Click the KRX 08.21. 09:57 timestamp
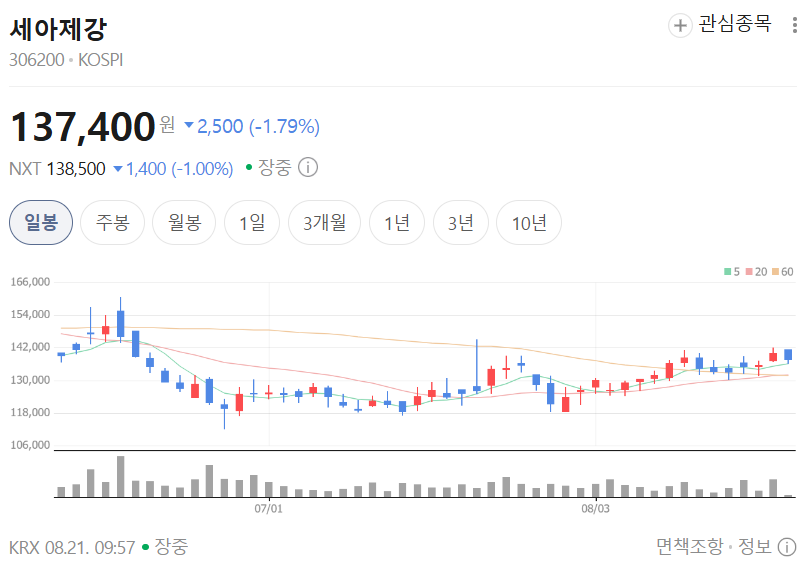 [72, 547]
